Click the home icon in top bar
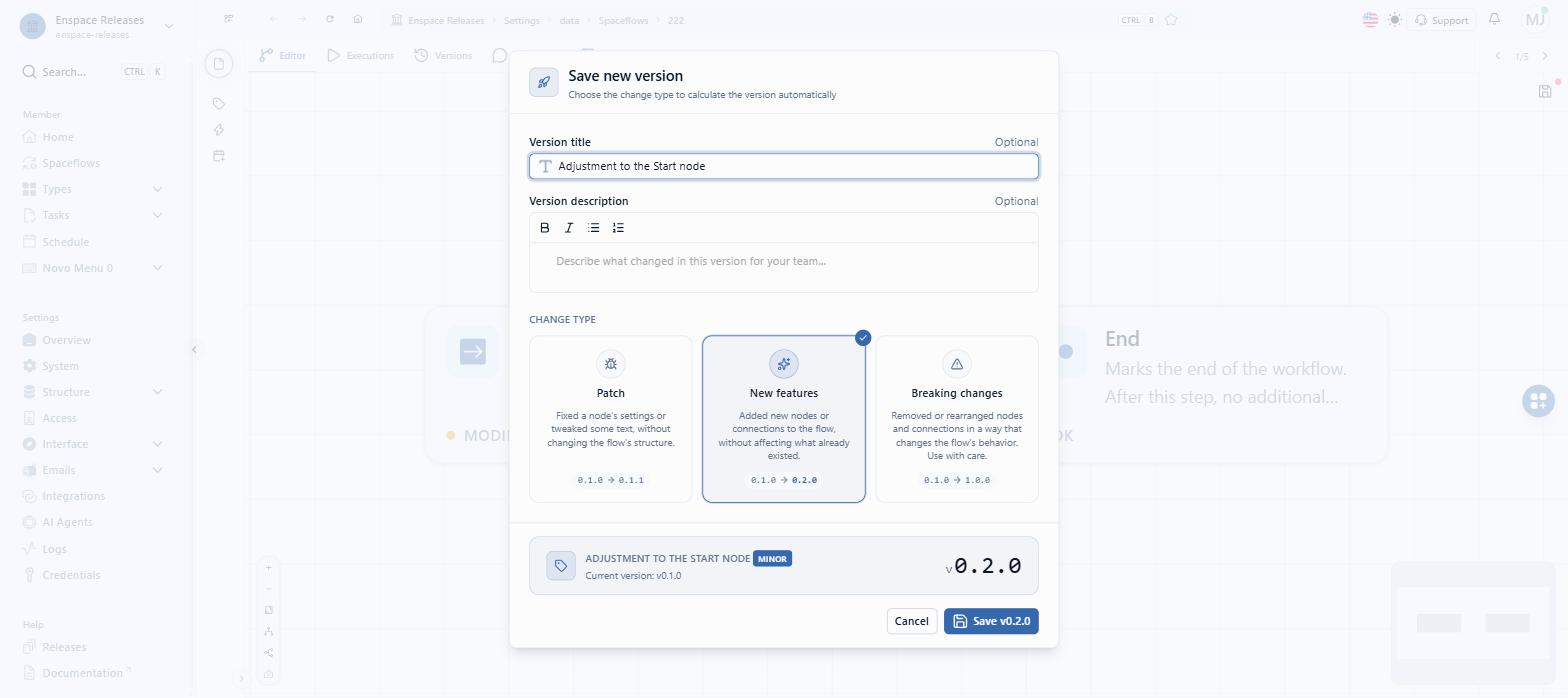1568x698 pixels. click(358, 19)
